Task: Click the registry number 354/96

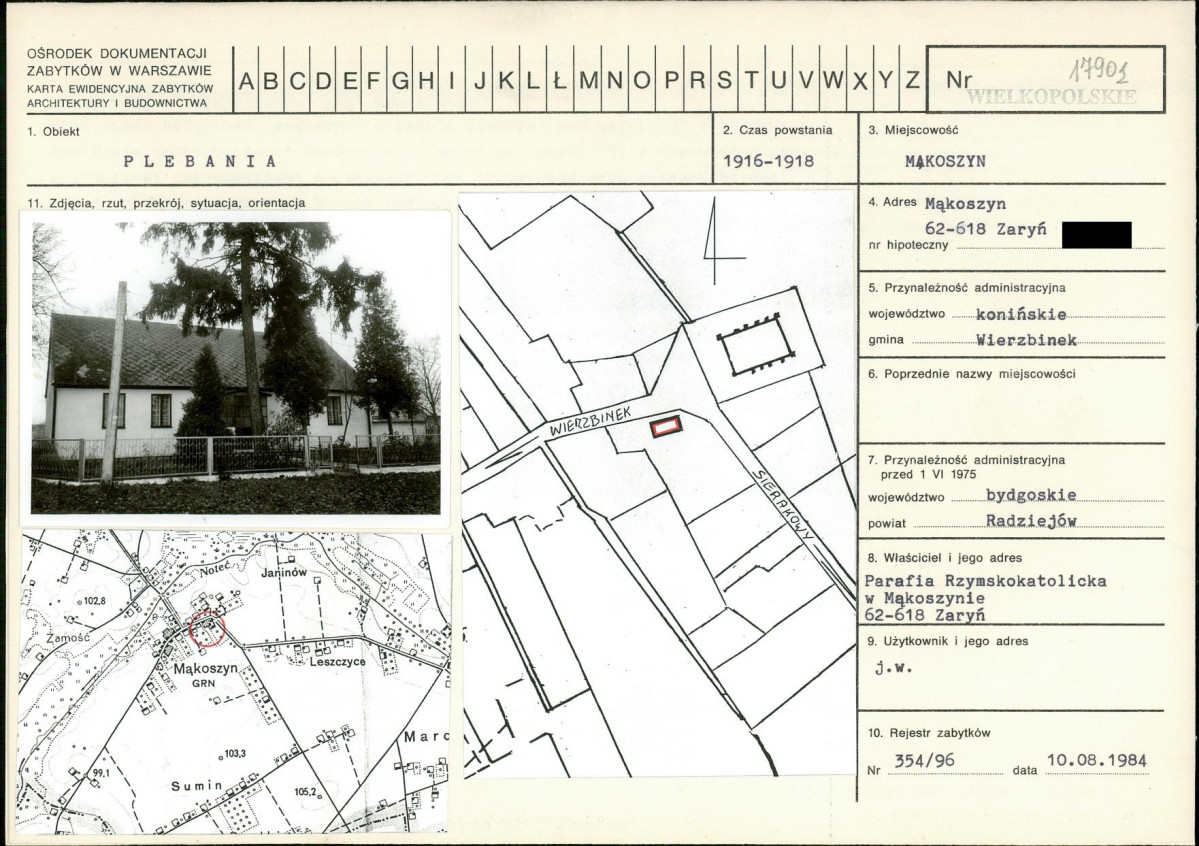Action: (x=924, y=760)
